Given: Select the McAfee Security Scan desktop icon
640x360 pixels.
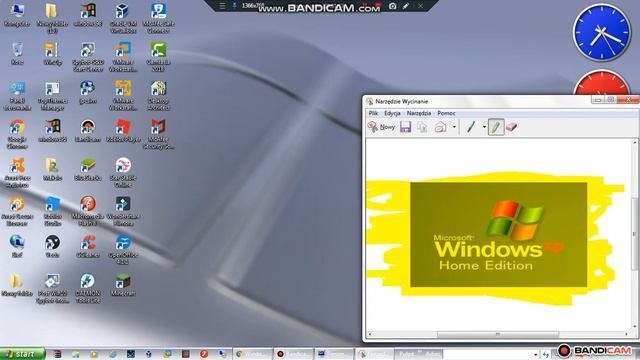Looking at the screenshot, I should [x=158, y=133].
